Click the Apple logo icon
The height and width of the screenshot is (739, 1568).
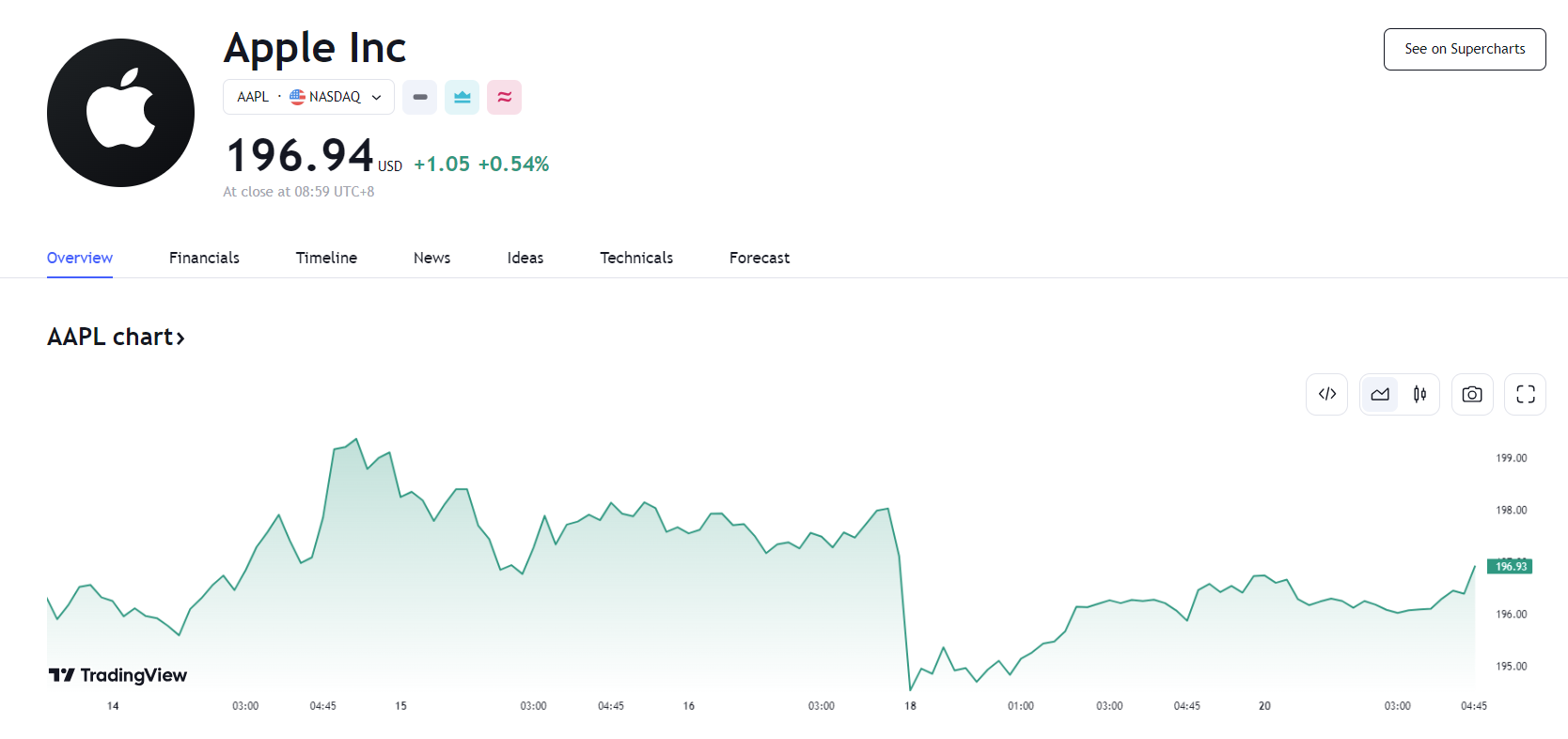(x=120, y=113)
